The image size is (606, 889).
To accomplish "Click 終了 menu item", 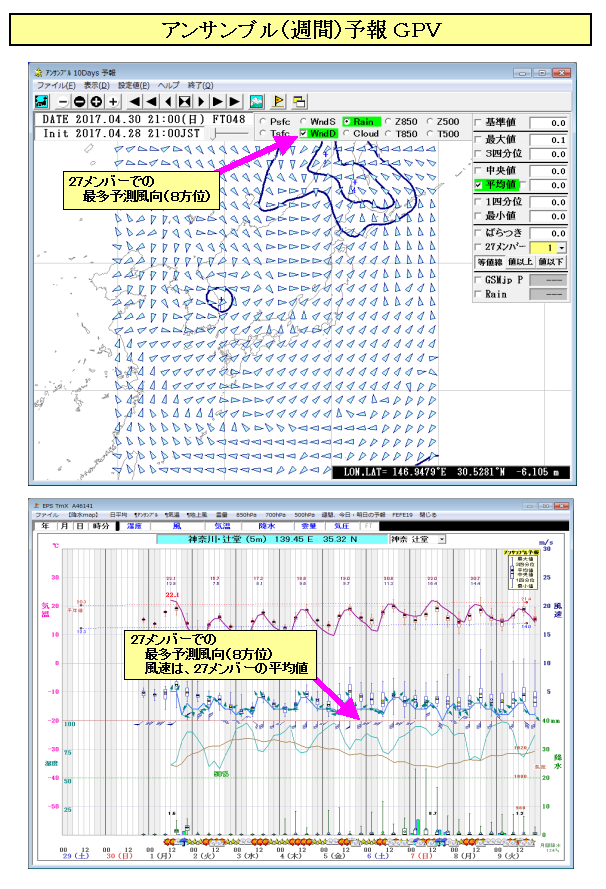I will coord(200,85).
